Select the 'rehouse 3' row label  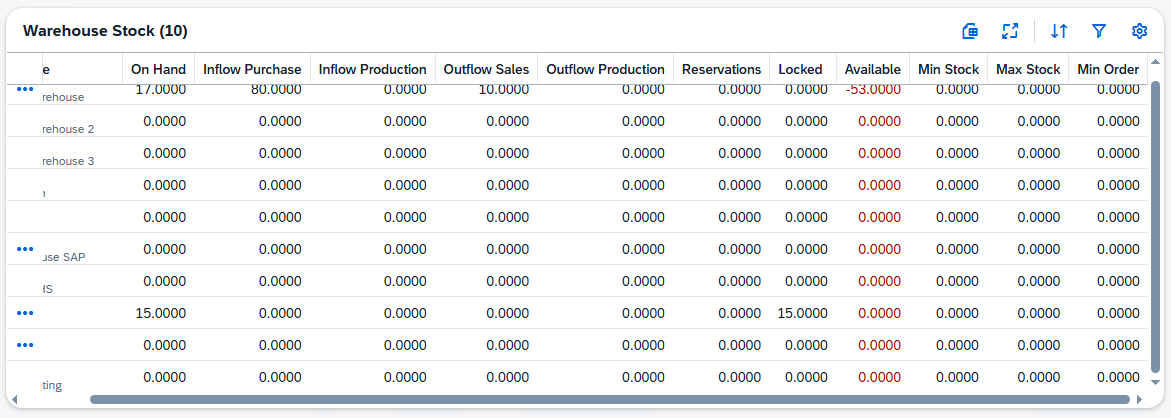69,161
